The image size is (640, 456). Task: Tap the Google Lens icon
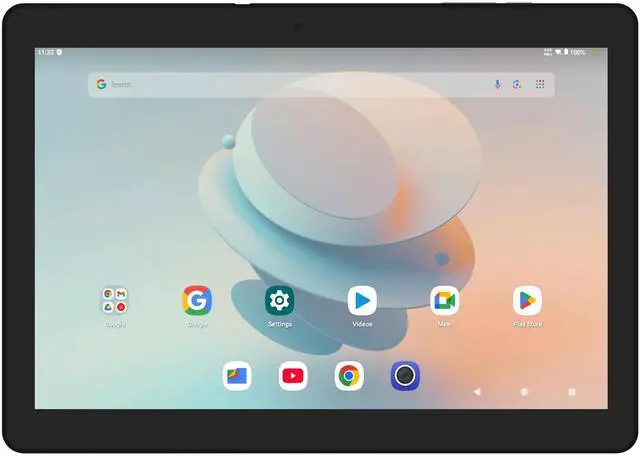point(518,85)
